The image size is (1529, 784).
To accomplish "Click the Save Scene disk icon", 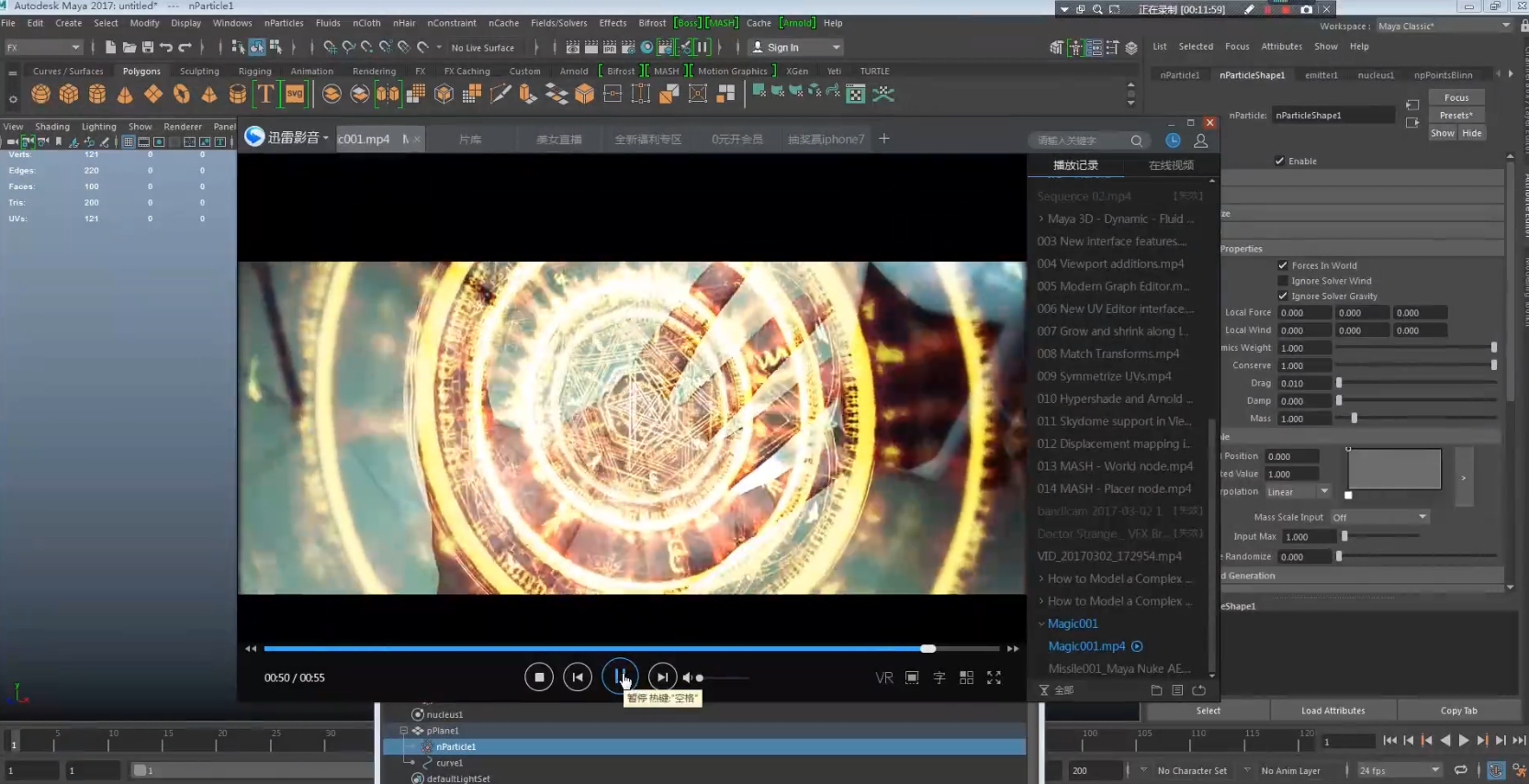I will (148, 47).
